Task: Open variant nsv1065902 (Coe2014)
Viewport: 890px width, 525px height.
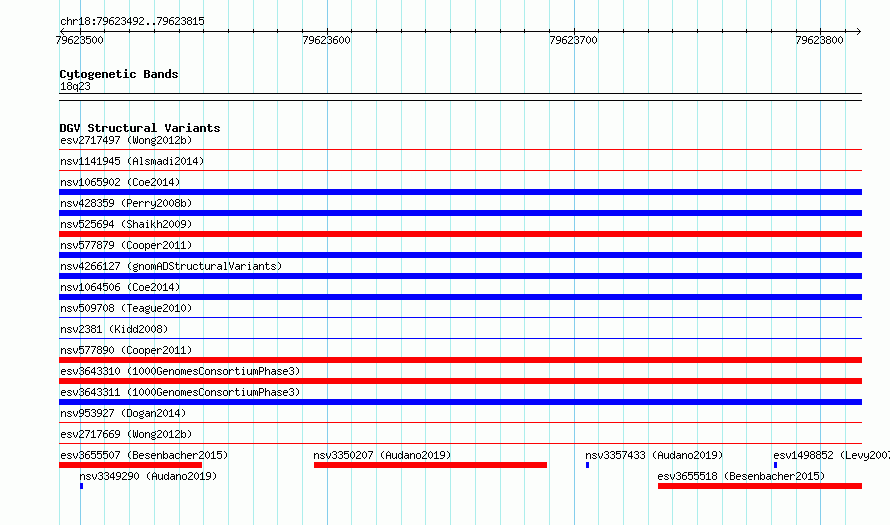Action: pyautogui.click(x=120, y=182)
